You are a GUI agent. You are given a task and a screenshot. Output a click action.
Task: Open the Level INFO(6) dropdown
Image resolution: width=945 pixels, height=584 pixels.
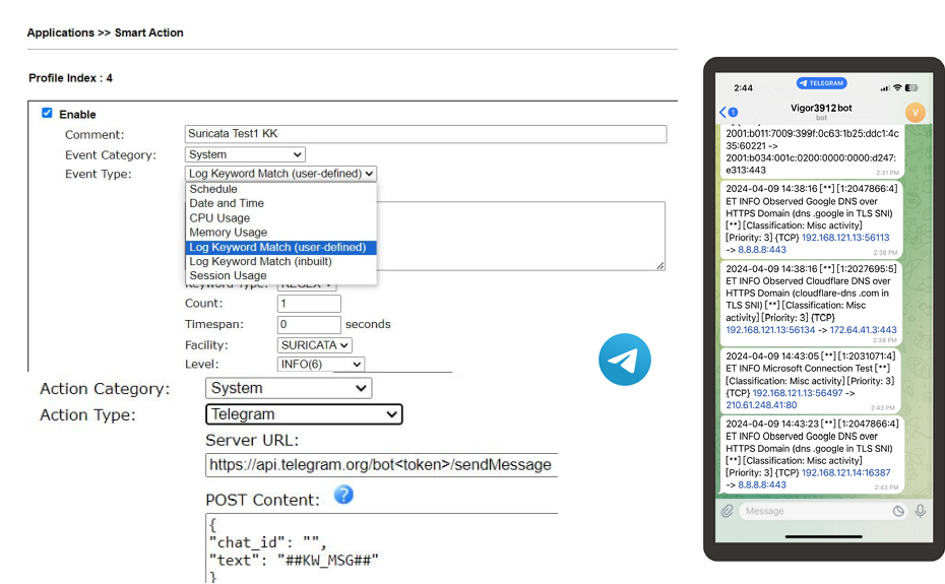click(x=321, y=365)
